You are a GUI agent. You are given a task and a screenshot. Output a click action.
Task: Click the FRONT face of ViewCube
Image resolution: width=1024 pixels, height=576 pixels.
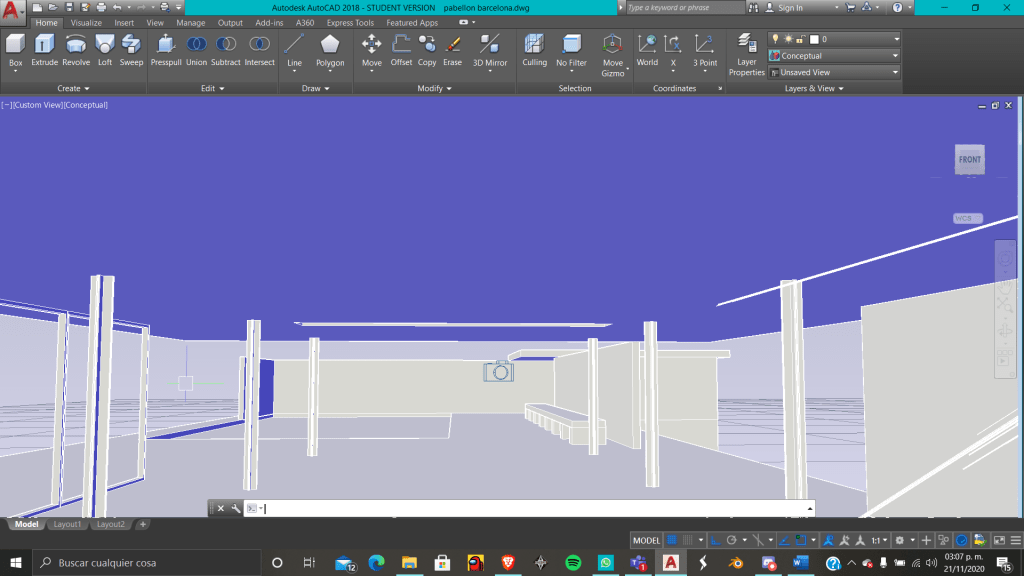pos(969,160)
